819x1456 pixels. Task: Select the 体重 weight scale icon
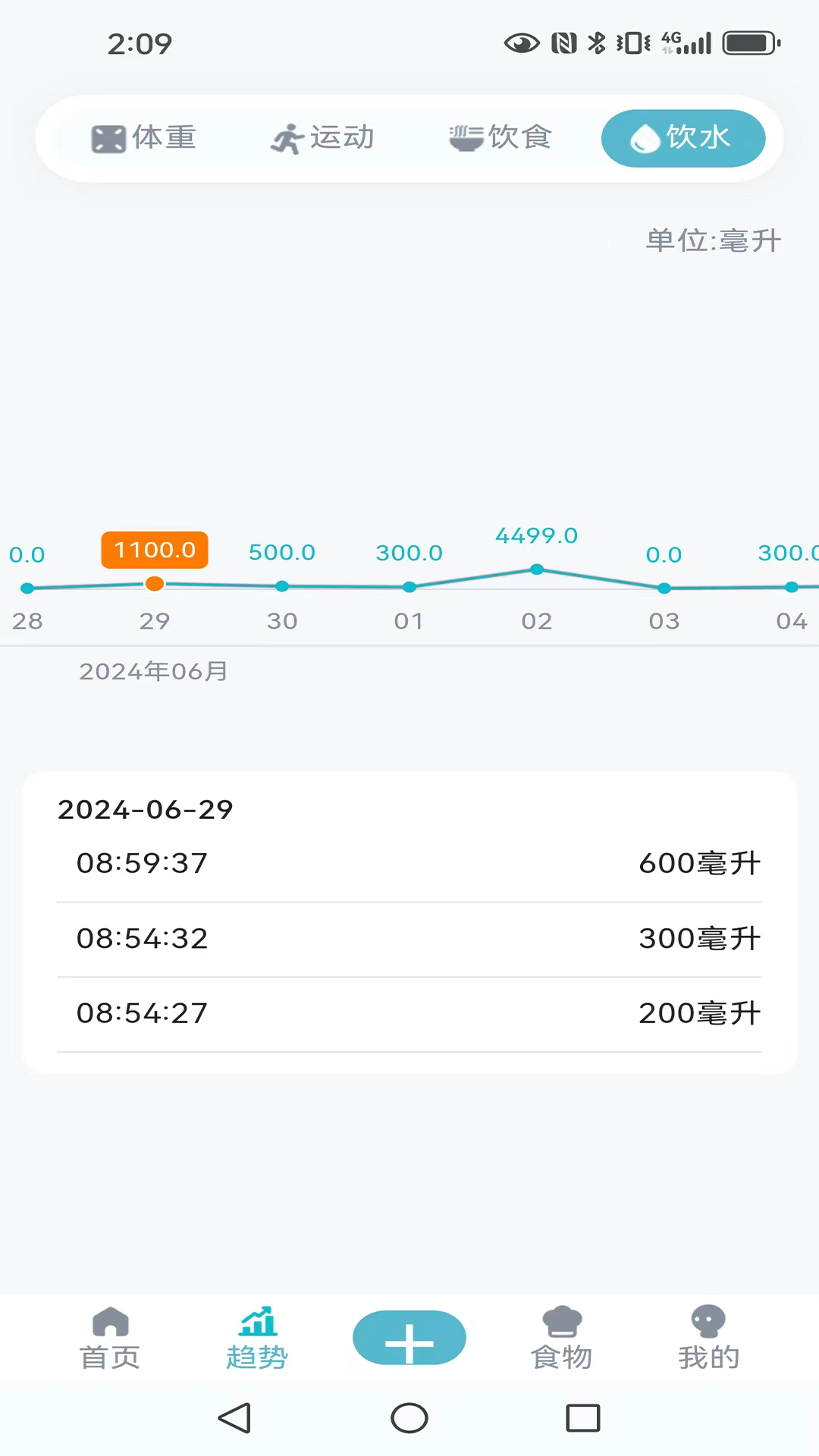(x=108, y=138)
